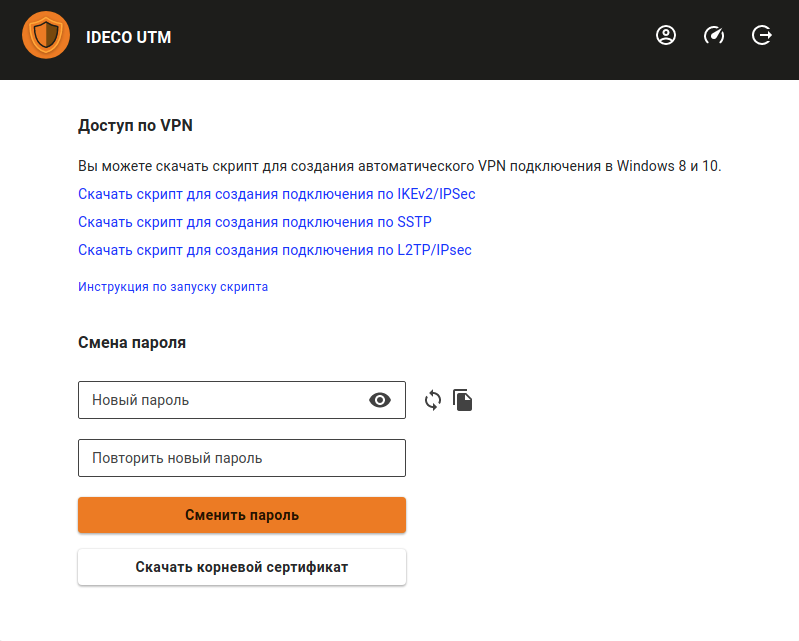The width and height of the screenshot is (799, 641).
Task: Click 'Скачать корневой сертификат' button
Action: tap(241, 567)
